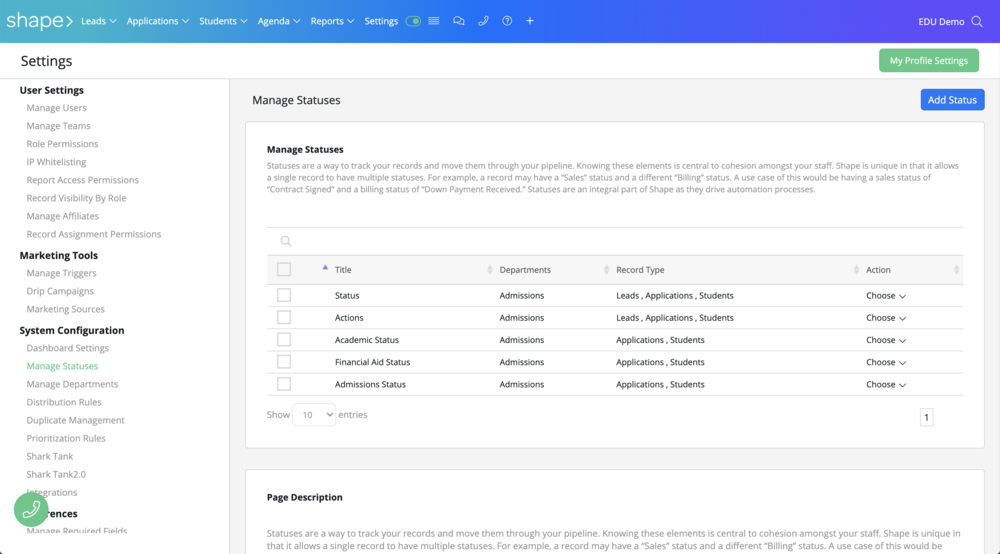The image size is (1000, 554).
Task: Open Shark Tank2.0 in sidebar
Action: [x=56, y=474]
